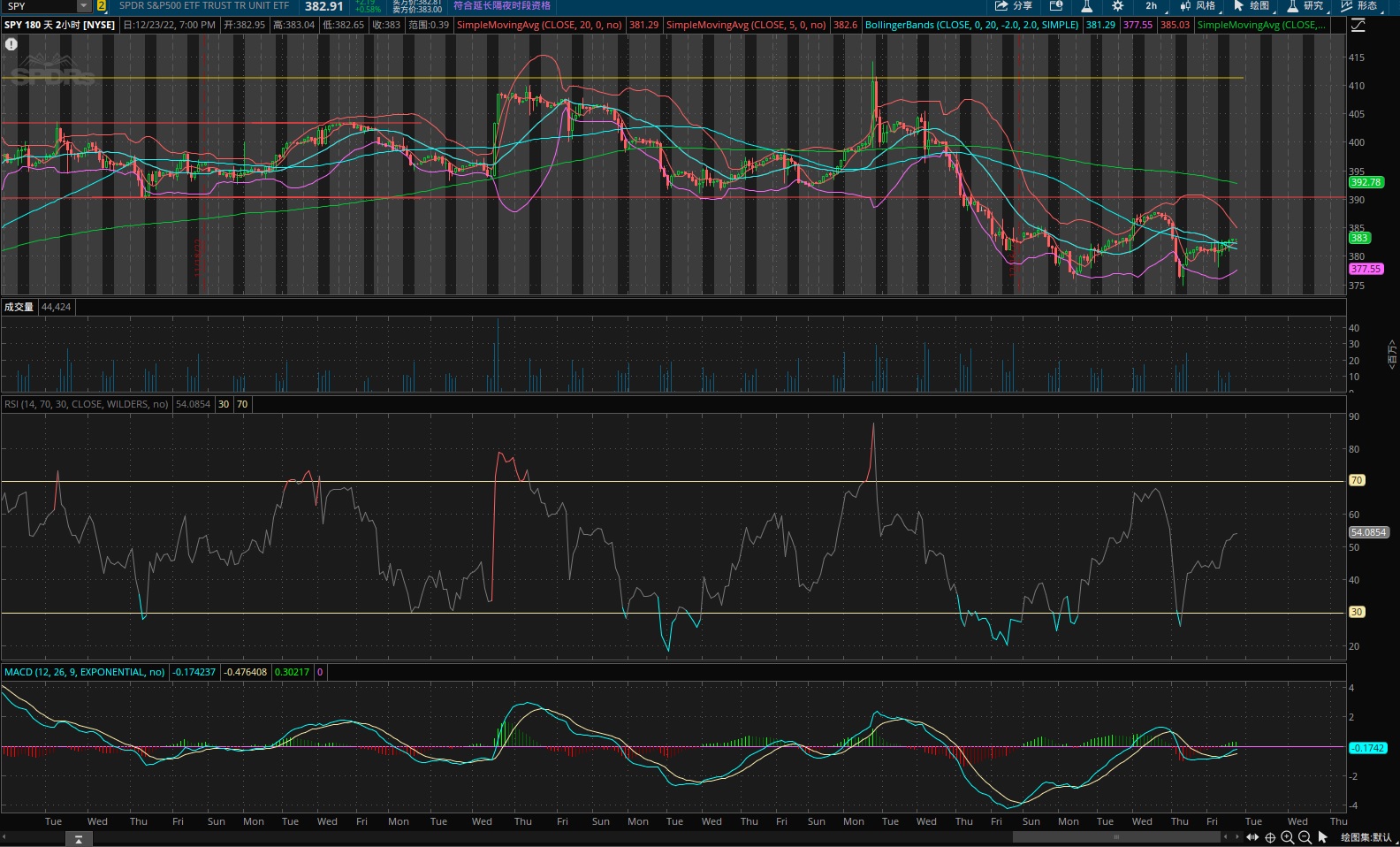Open the 形态 patterns dropdown
1400x847 pixels.
pos(1359,6)
